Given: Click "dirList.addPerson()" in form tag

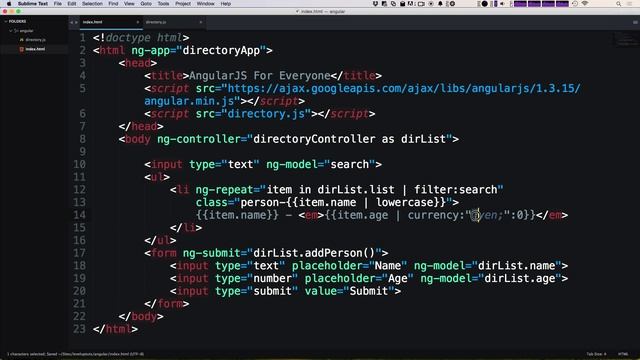Looking at the screenshot, I should pos(314,253).
